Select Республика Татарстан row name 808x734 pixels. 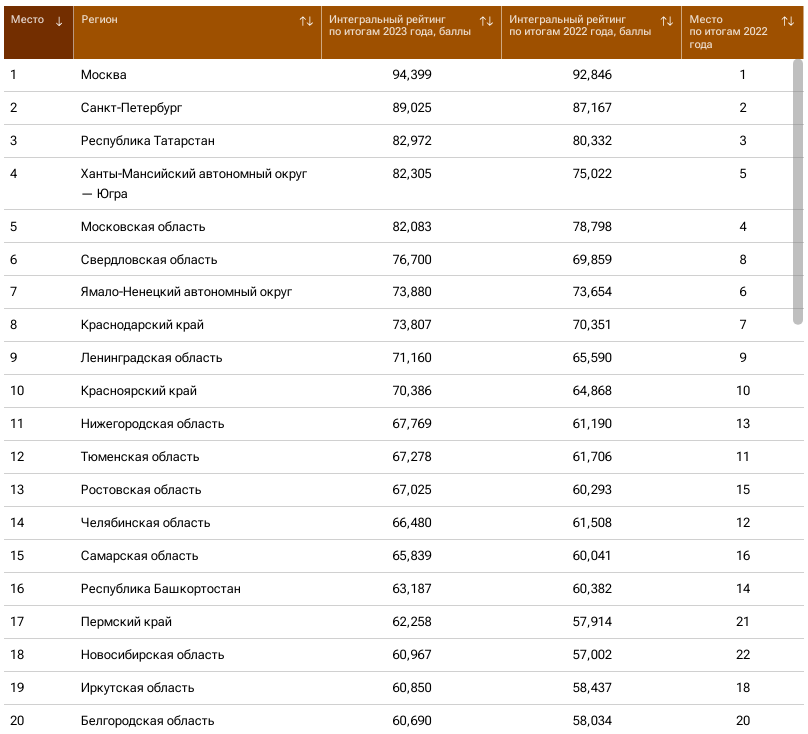click(x=148, y=141)
